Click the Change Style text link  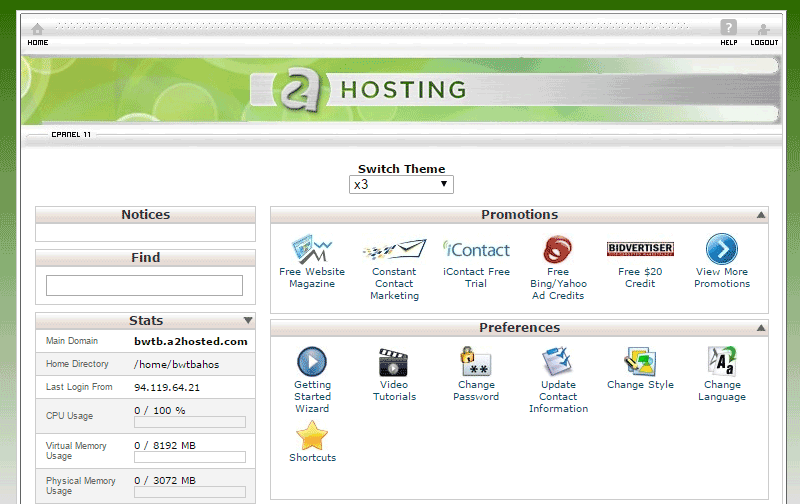pos(640,385)
